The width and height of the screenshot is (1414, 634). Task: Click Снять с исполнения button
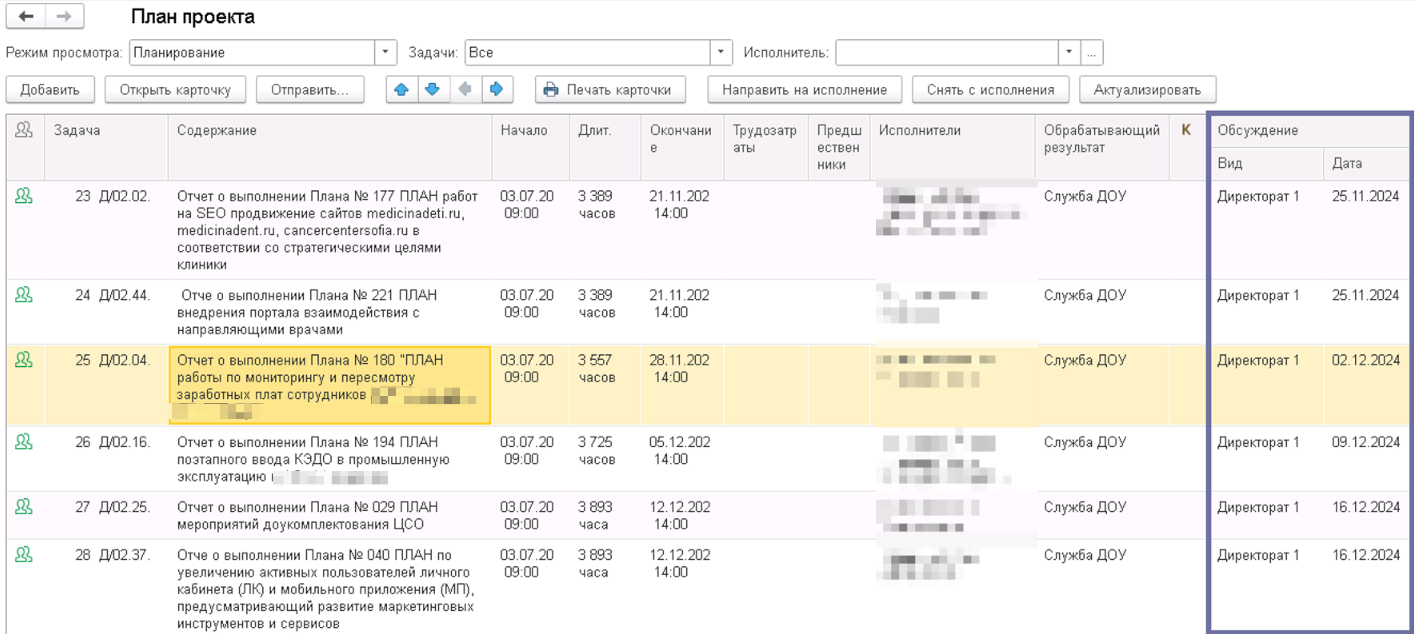(991, 89)
